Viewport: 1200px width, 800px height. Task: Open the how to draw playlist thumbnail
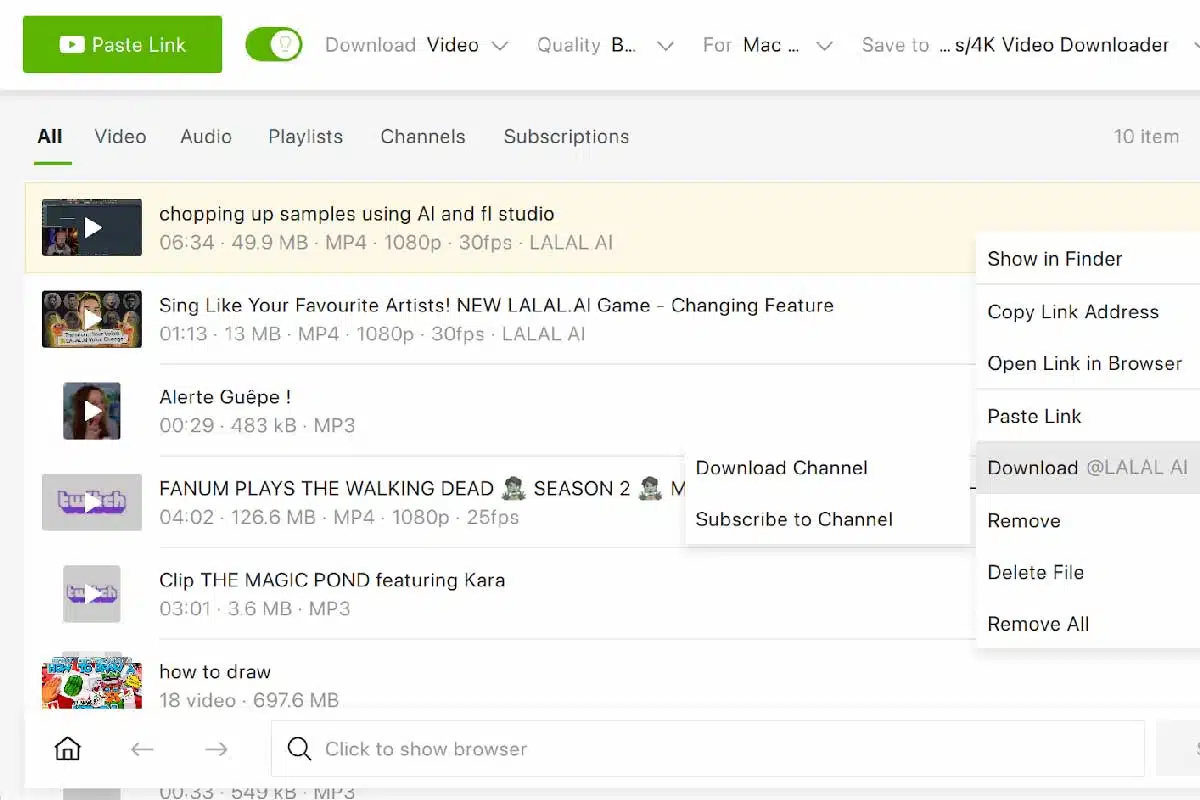[x=92, y=684]
